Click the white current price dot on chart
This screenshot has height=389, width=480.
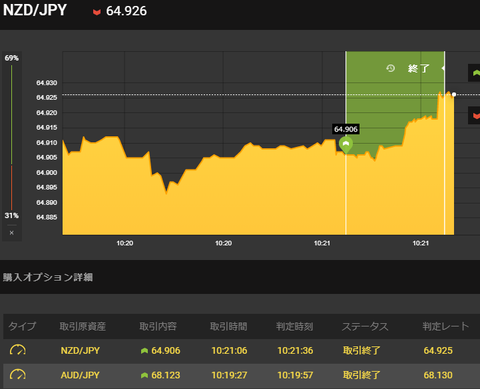point(454,95)
